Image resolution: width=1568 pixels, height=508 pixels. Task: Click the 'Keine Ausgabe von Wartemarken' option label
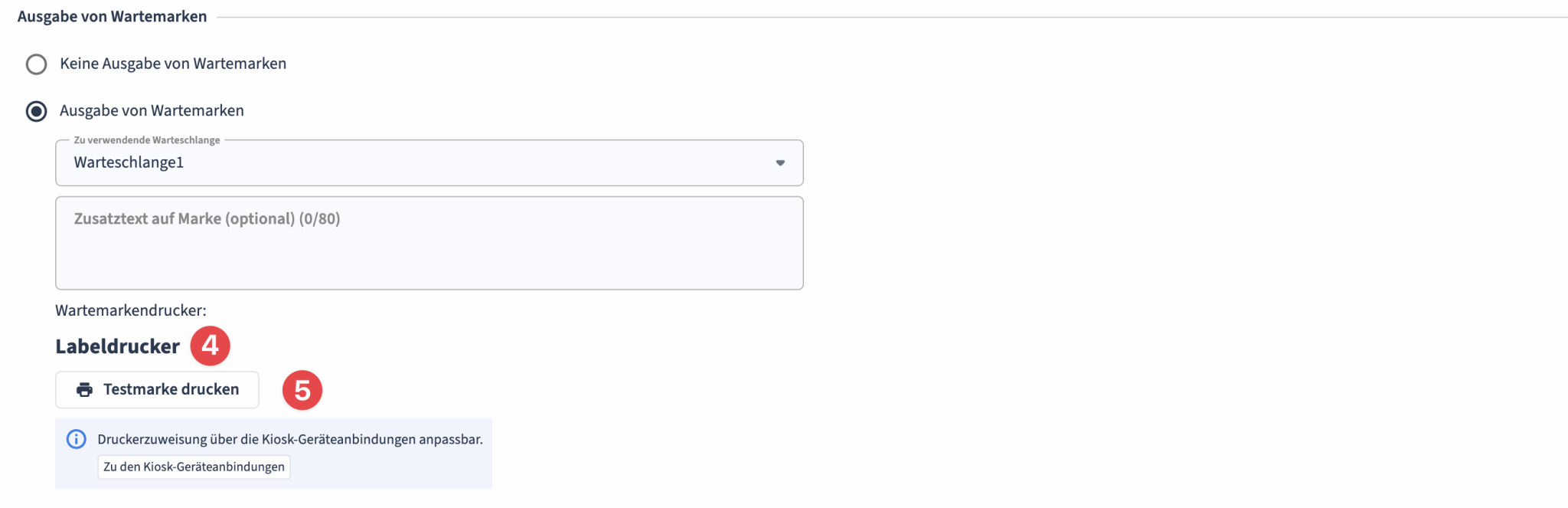(x=173, y=64)
